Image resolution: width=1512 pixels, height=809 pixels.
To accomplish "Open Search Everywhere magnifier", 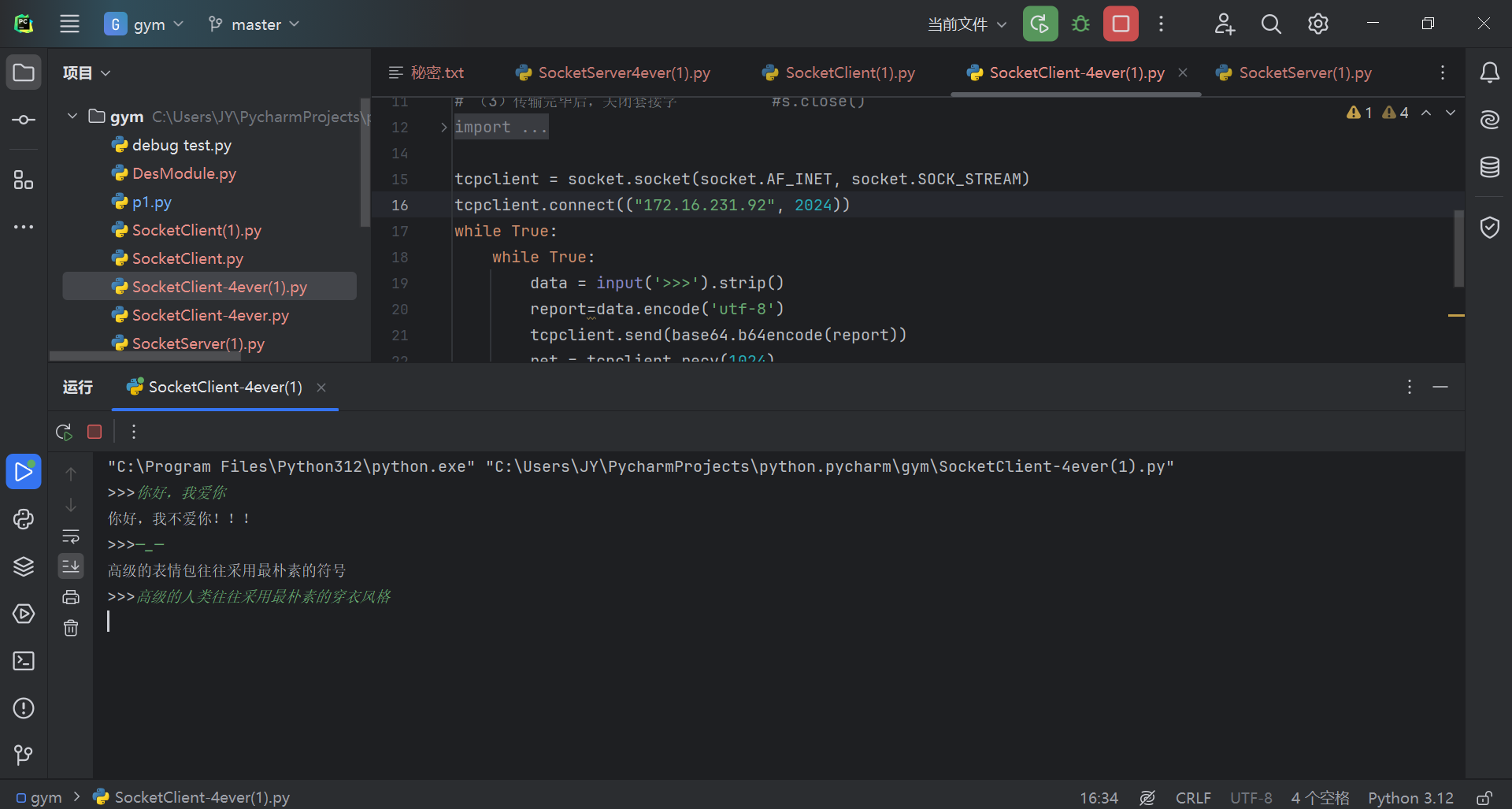I will click(x=1271, y=24).
